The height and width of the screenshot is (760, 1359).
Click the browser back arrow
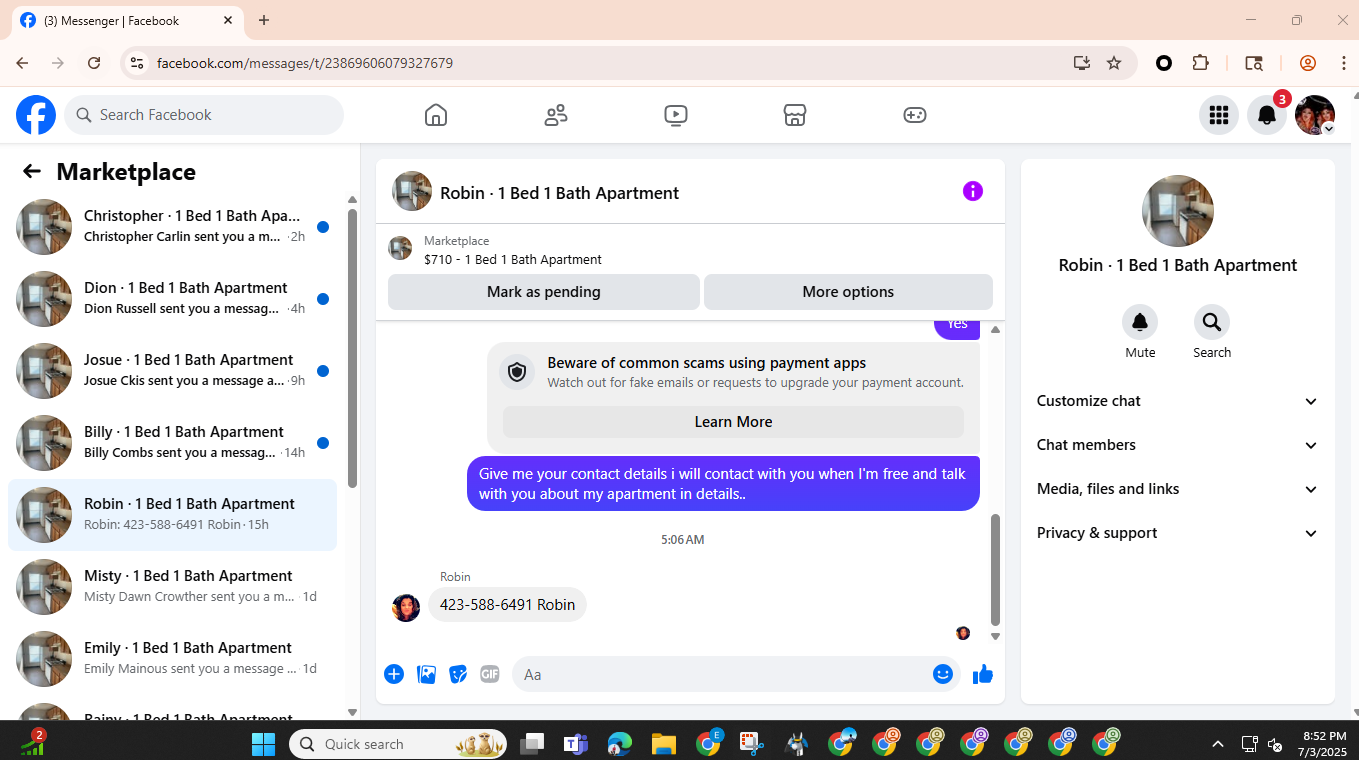22,63
